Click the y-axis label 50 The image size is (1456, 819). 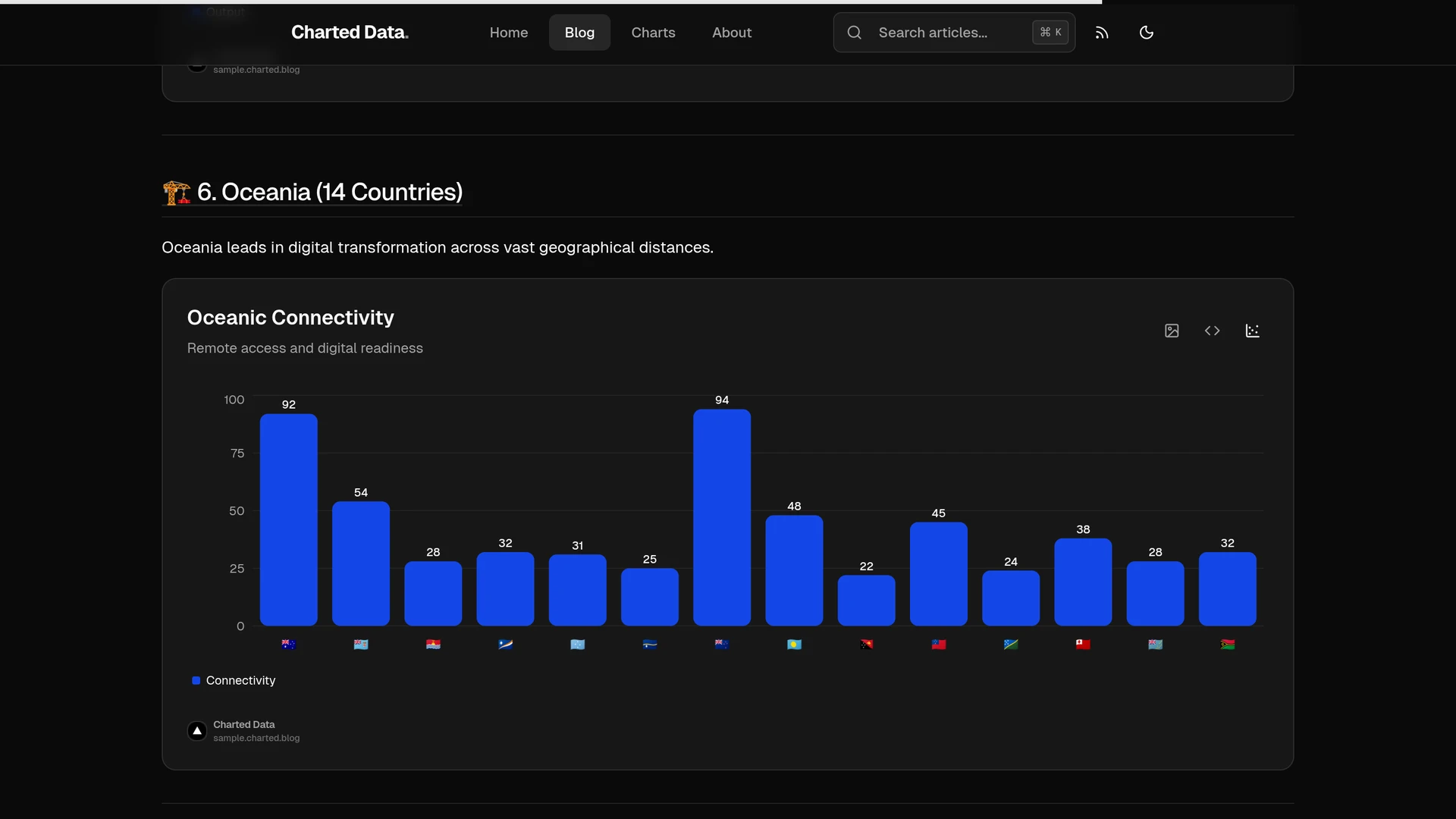click(x=237, y=511)
